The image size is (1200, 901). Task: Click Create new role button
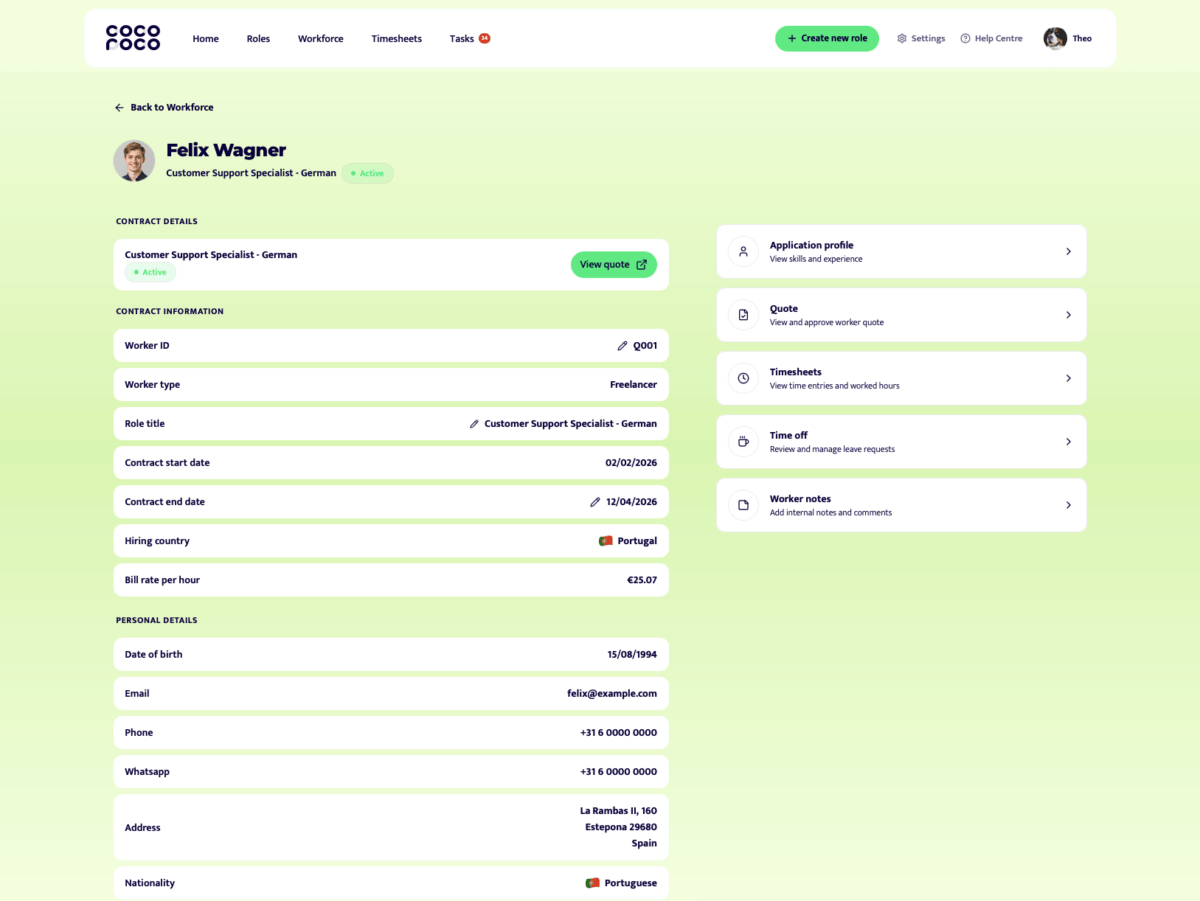click(x=826, y=39)
